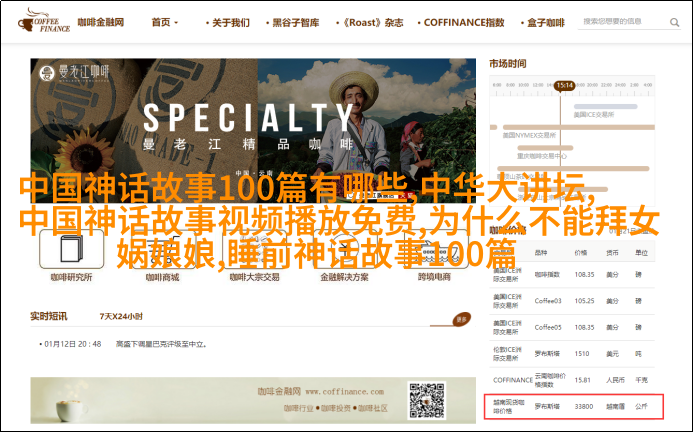
Task: Select the 美国ICE交易所 timeline bar
Action: pyautogui.click(x=605, y=107)
